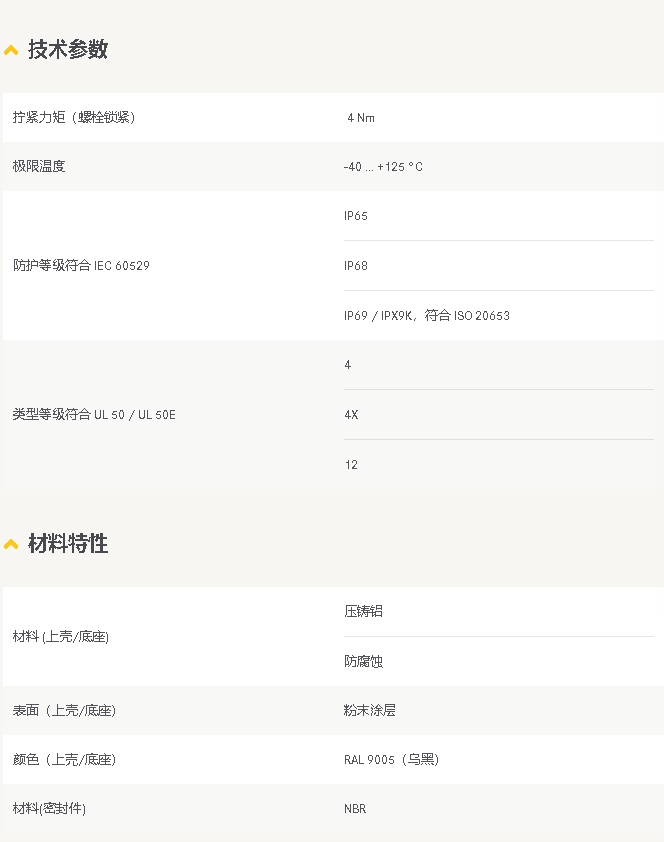The height and width of the screenshot is (842, 664).
Task: Click the 压铸铝 material value
Action: point(363,611)
